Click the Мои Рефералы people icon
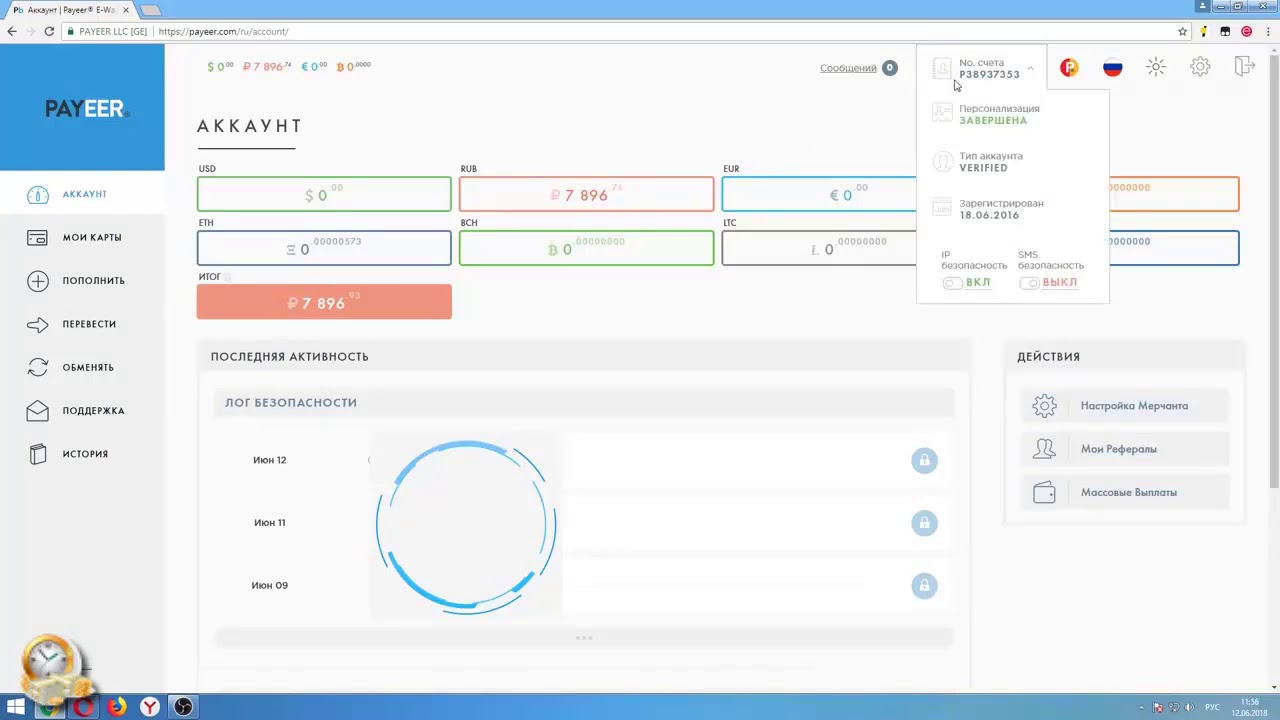 tap(1044, 449)
